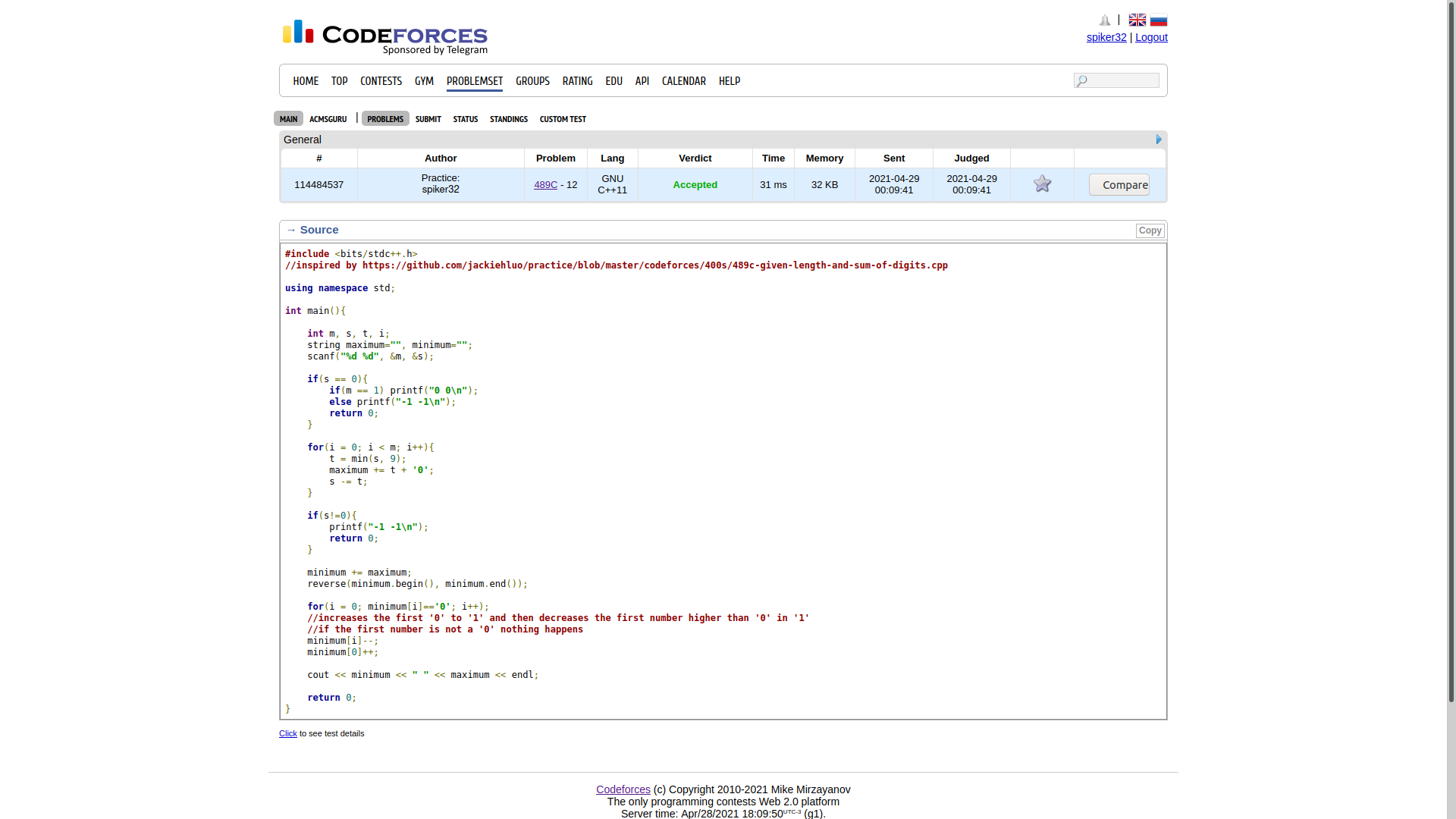Open problem 489C link

(x=545, y=184)
